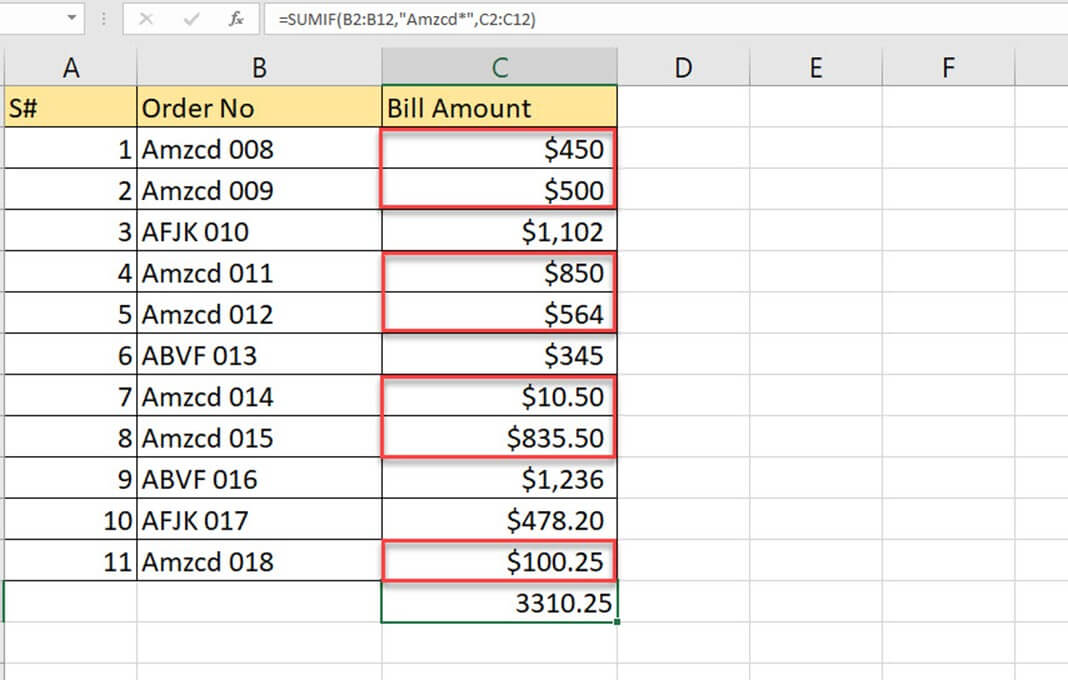This screenshot has height=680, width=1068.
Task: Select the $1,102 bill amount cell
Action: click(499, 232)
